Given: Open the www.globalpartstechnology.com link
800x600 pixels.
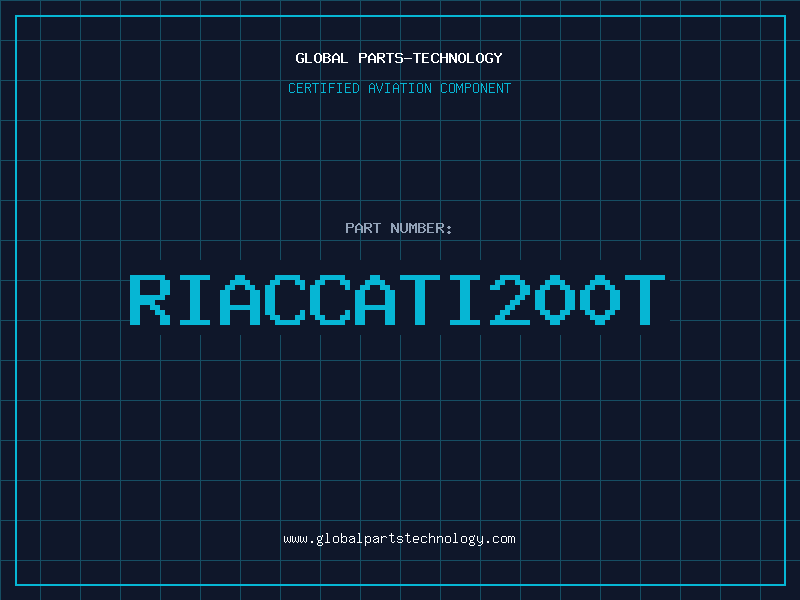Looking at the screenshot, I should tap(399, 539).
